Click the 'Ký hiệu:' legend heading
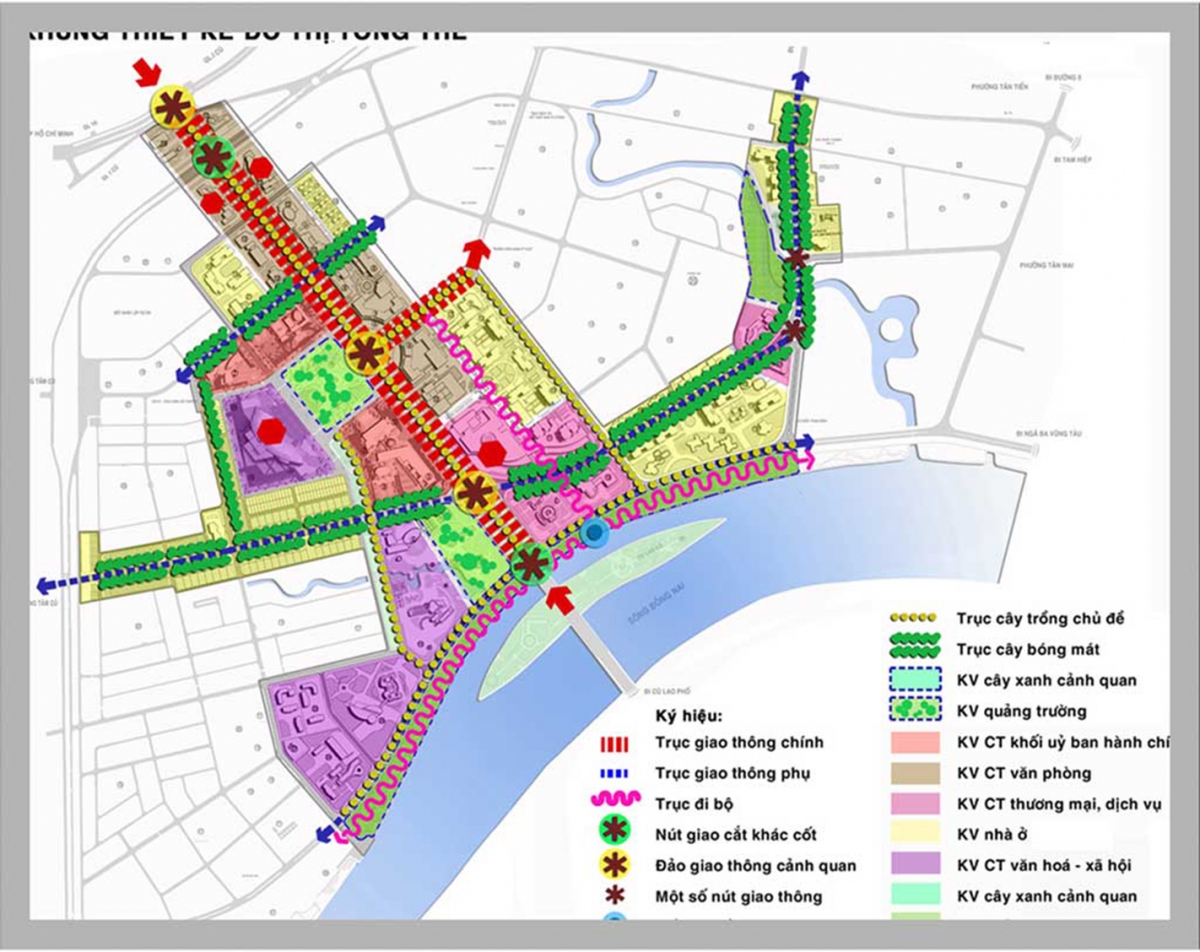1200x952 pixels. 688,716
